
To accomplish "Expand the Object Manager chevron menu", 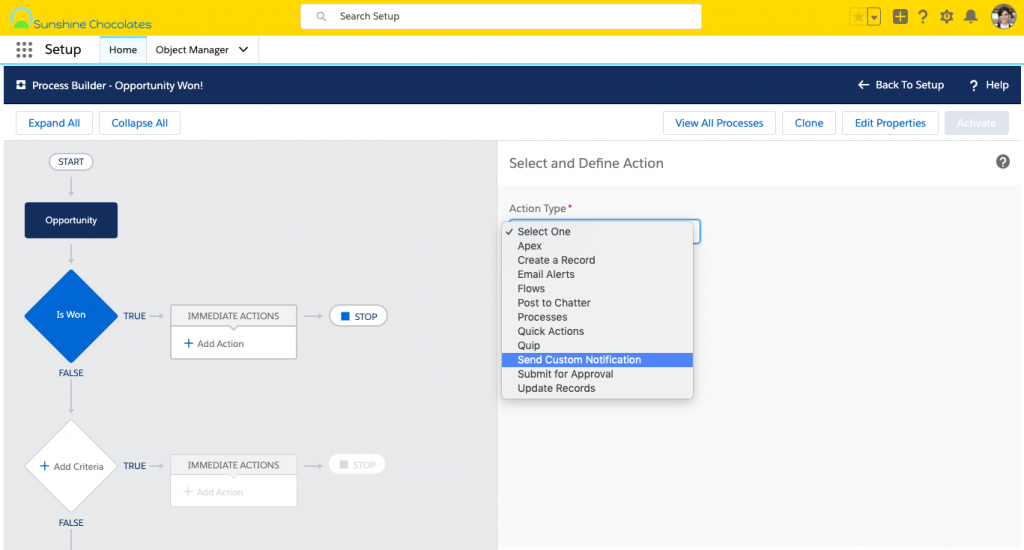I will (x=244, y=50).
